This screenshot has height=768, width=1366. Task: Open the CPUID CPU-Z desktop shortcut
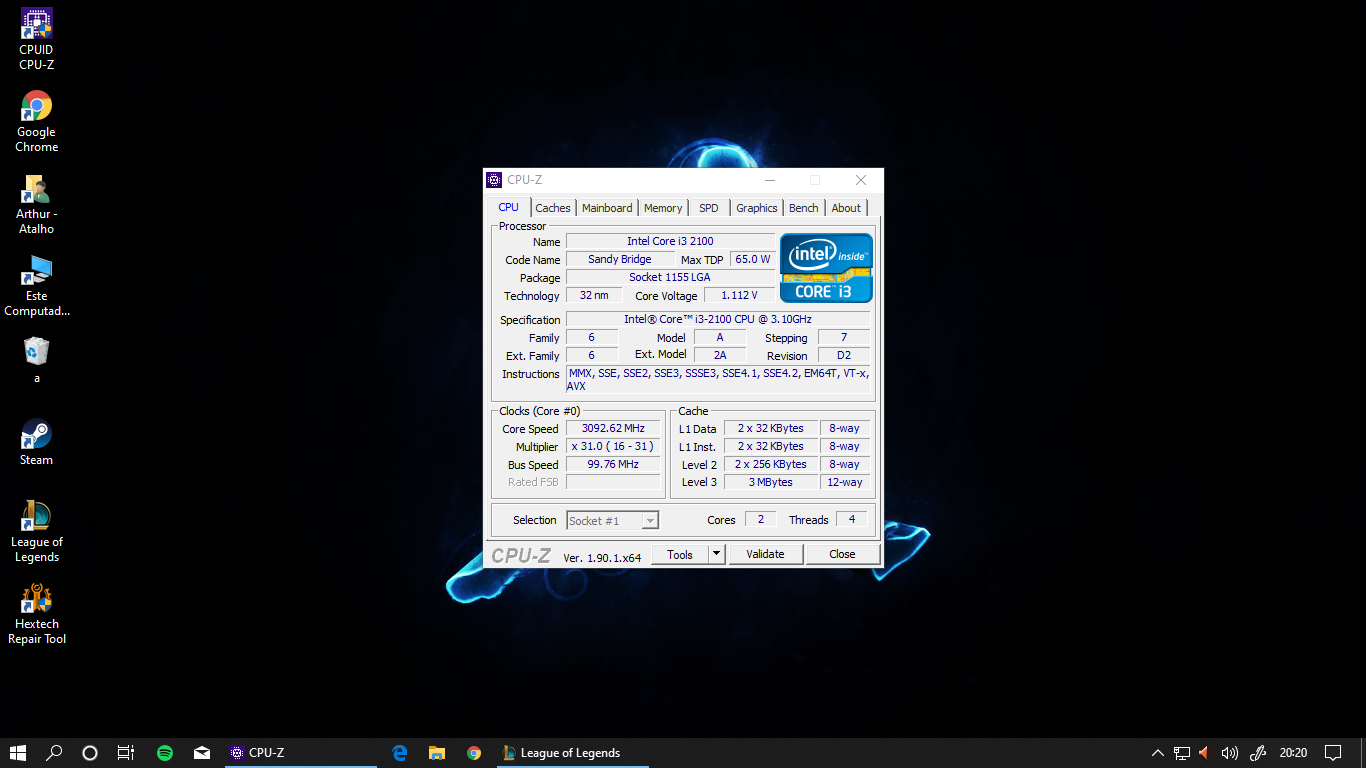[37, 40]
